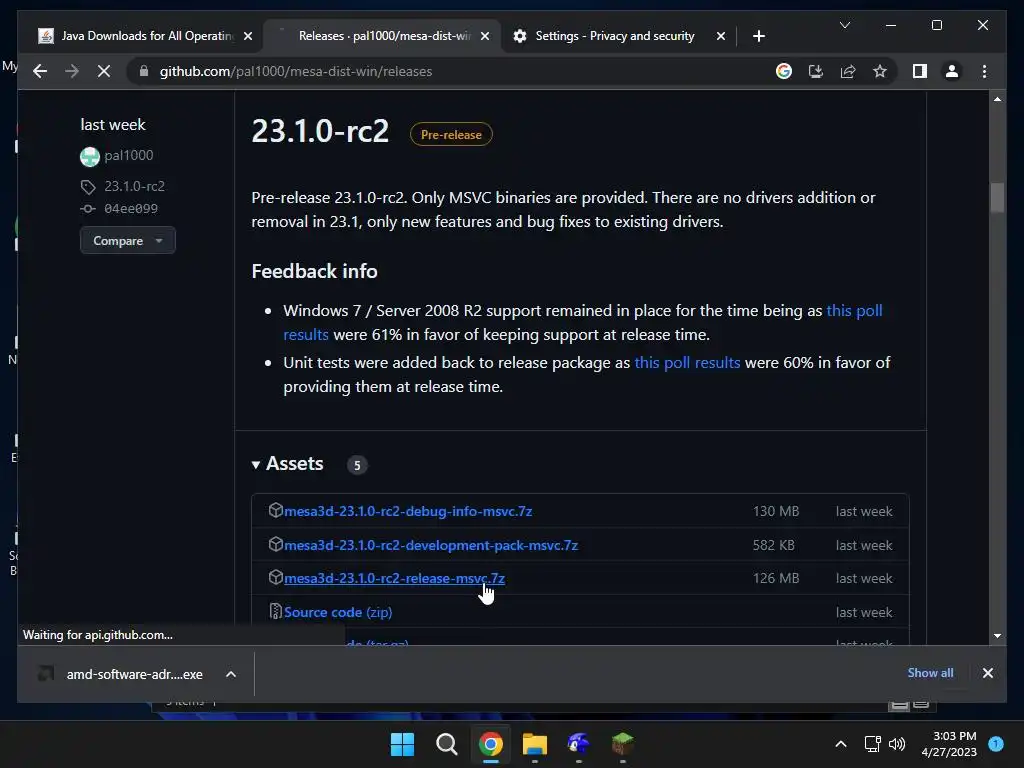Open clock and date panel
The image size is (1024, 768).
[949, 744]
